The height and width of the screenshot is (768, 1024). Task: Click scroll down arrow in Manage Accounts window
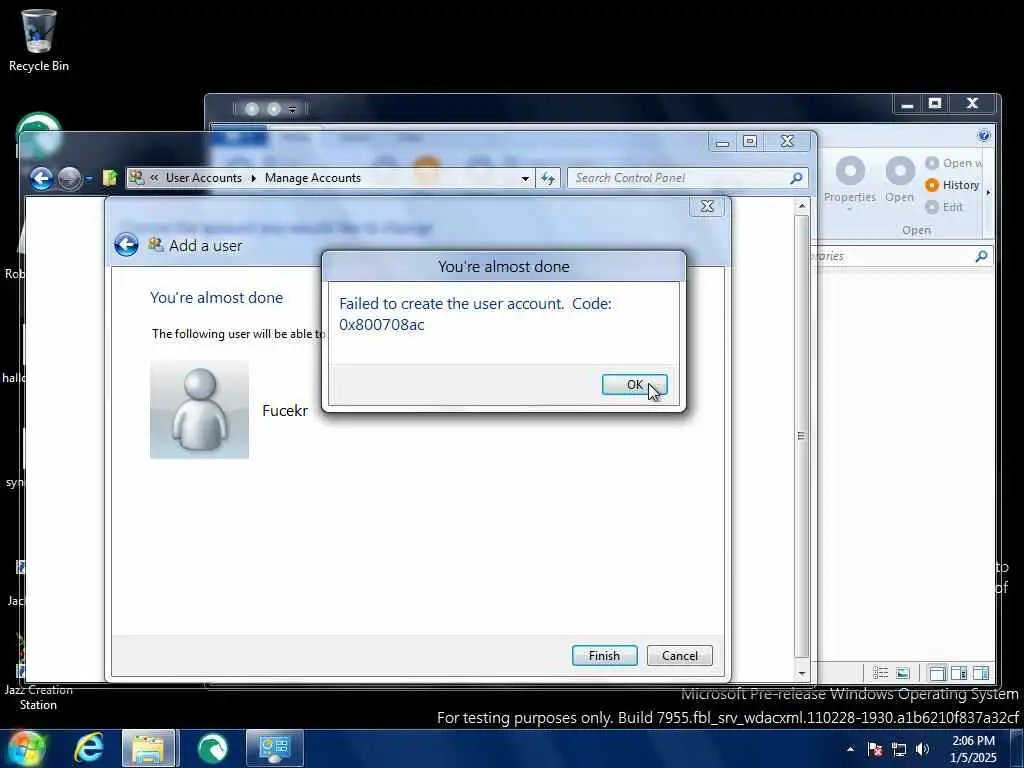pos(802,673)
